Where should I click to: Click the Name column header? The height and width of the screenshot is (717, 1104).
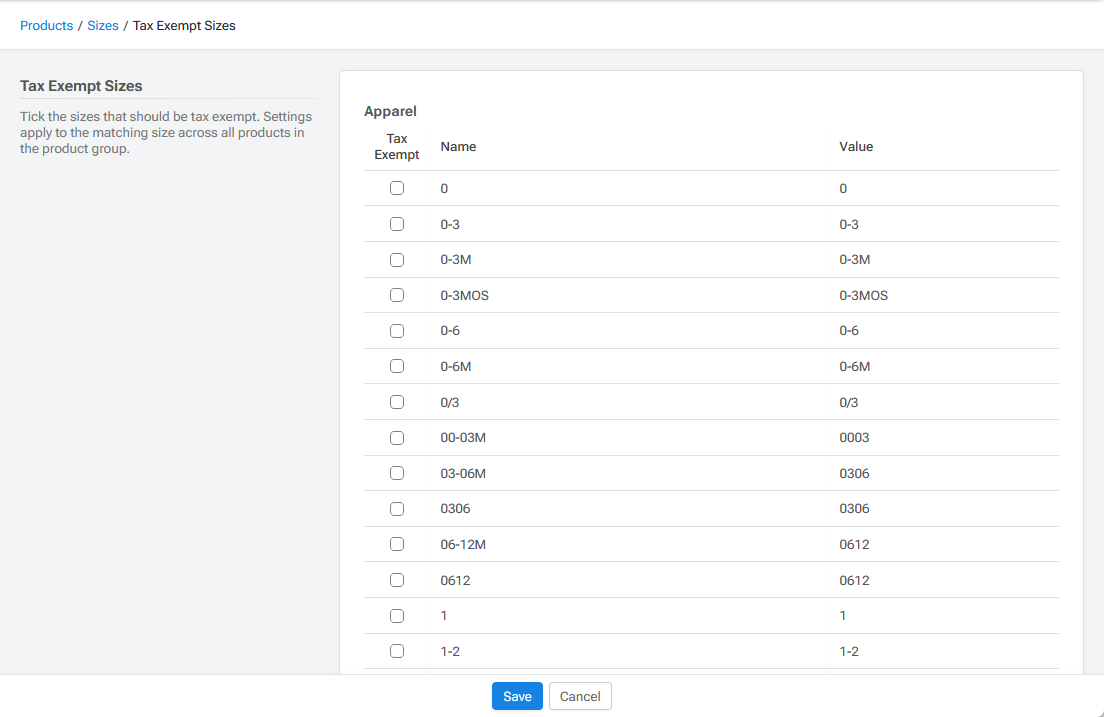click(458, 146)
